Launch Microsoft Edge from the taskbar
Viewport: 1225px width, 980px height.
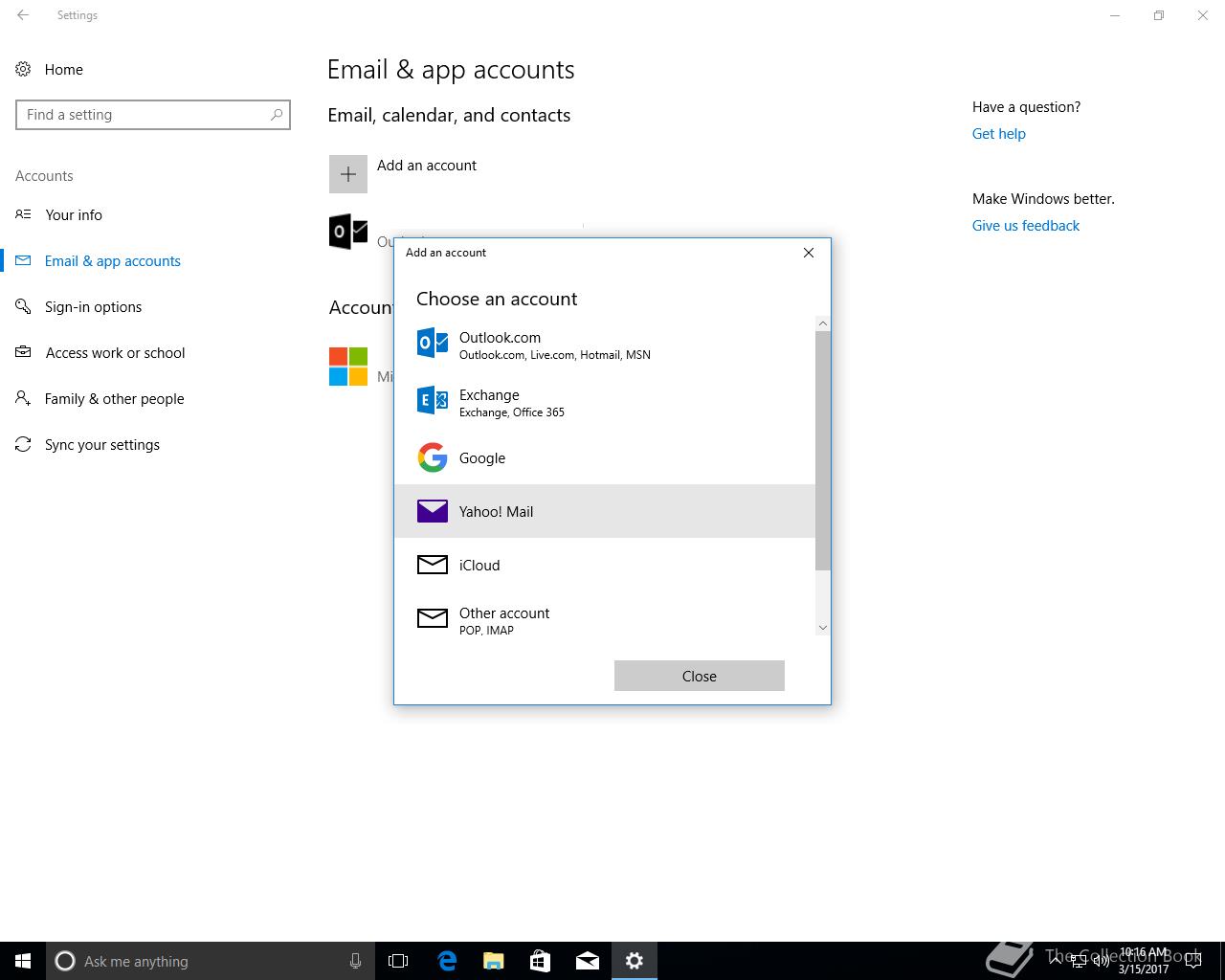click(x=447, y=961)
